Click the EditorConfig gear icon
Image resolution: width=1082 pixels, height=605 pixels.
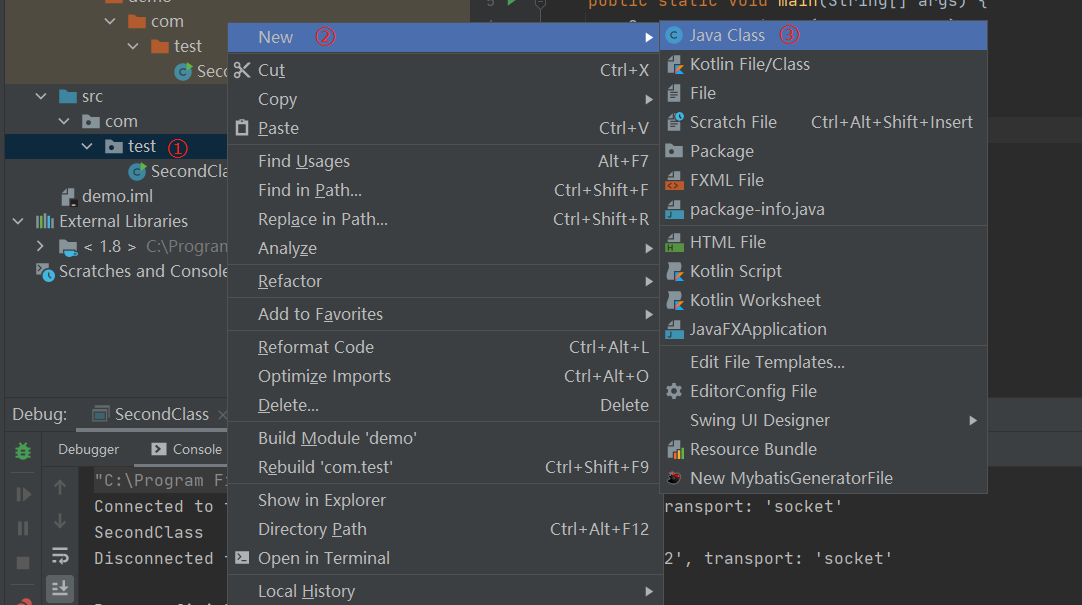674,391
